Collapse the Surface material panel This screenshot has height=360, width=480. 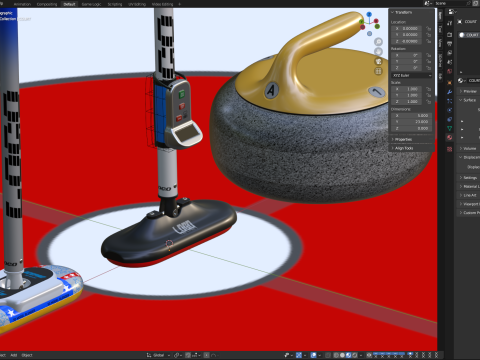pos(469,100)
